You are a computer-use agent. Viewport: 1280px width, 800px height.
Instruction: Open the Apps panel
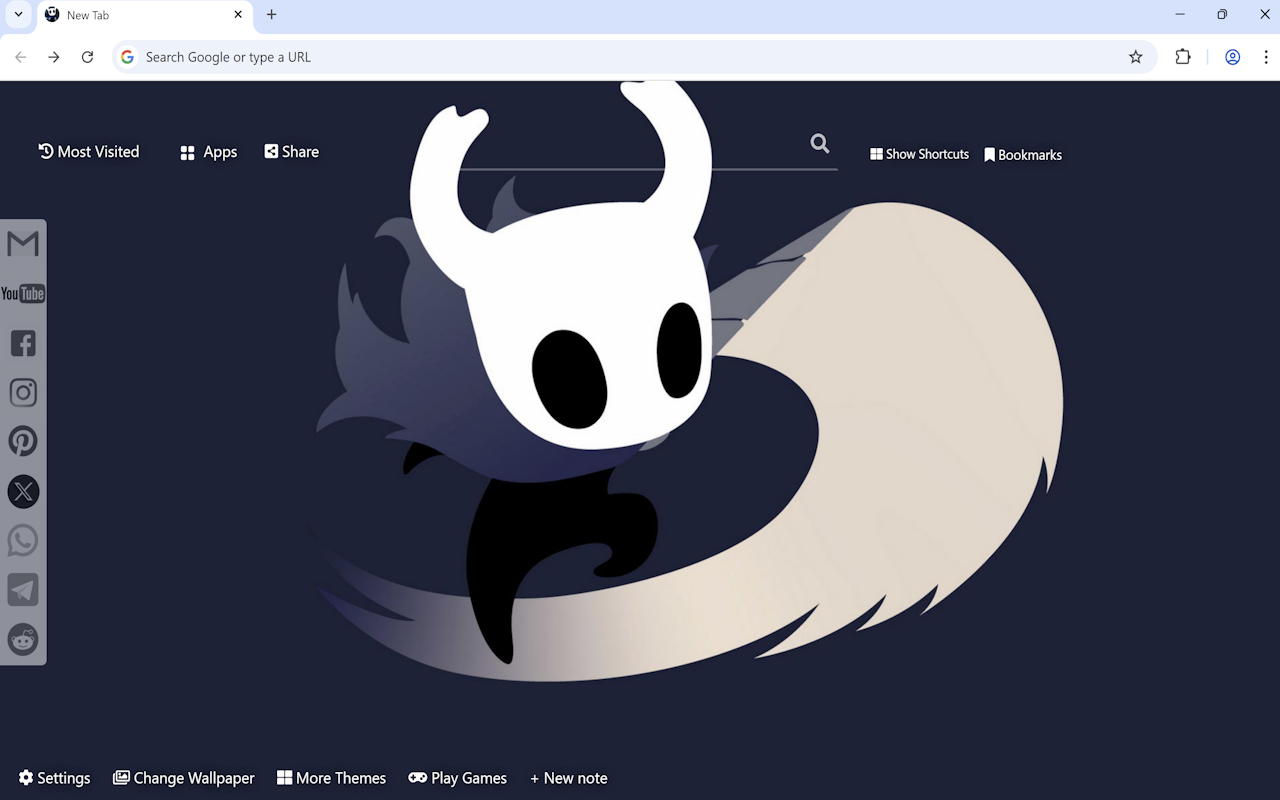(207, 151)
